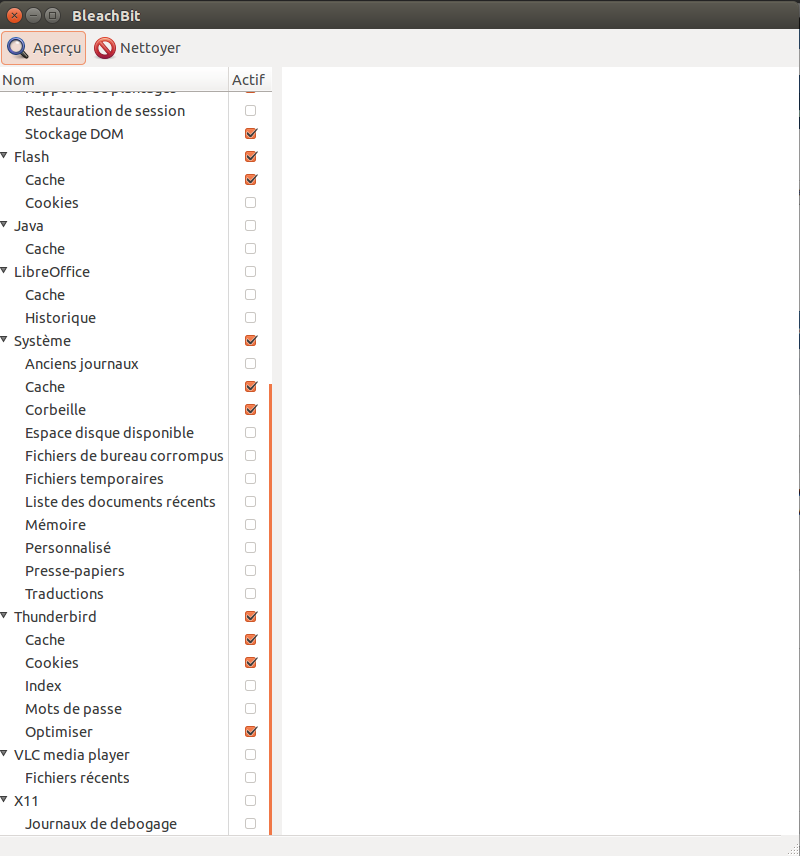Collapse the LibreOffice tree group

pyautogui.click(x=4, y=271)
